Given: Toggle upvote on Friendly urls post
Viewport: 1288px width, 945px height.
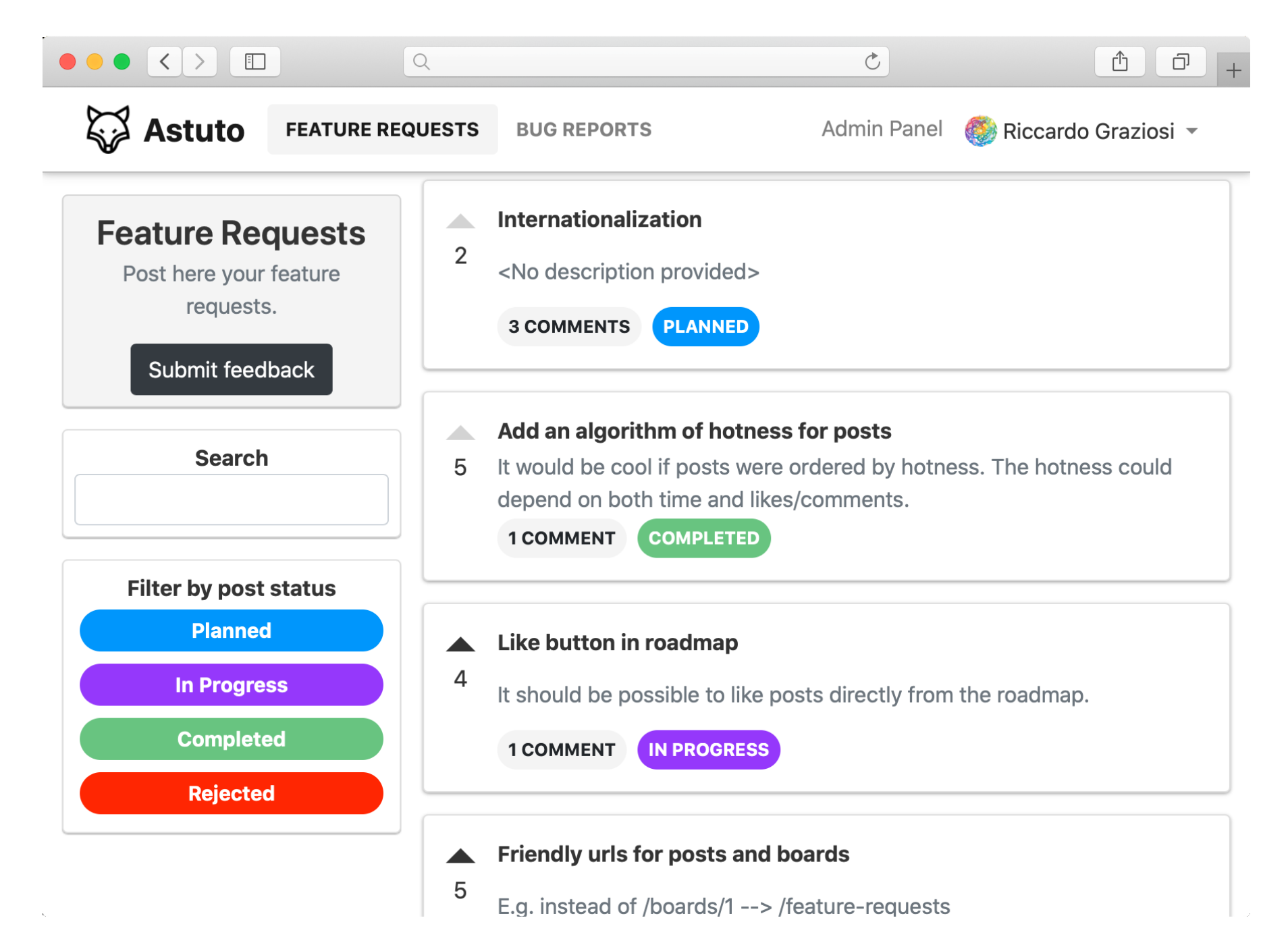Looking at the screenshot, I should click(x=460, y=856).
